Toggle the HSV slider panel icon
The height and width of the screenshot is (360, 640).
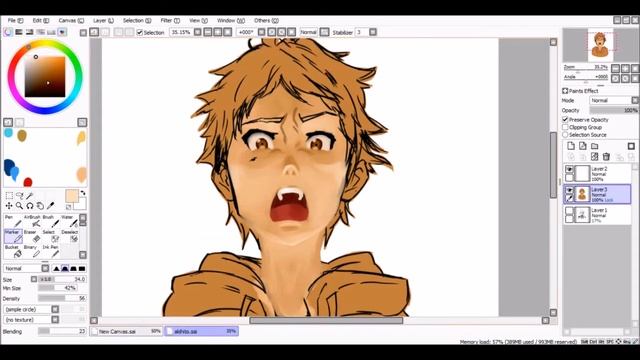tap(29, 32)
